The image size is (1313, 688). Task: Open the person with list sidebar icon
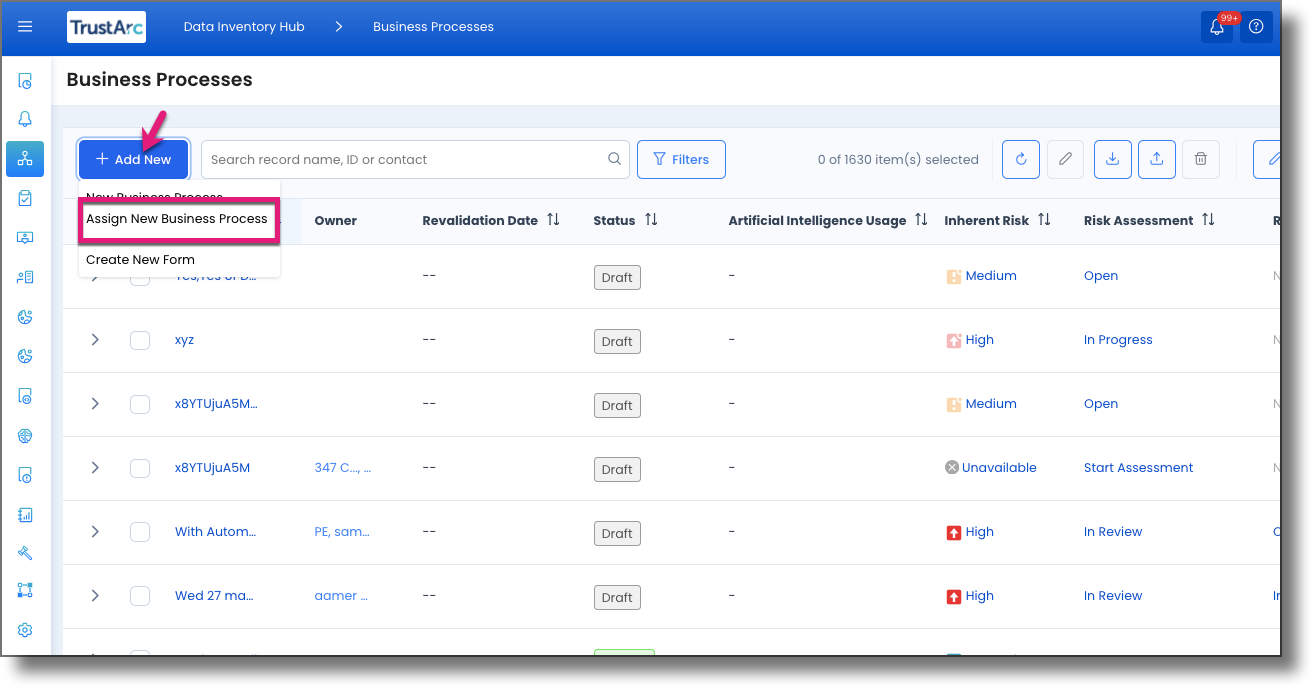(25, 277)
